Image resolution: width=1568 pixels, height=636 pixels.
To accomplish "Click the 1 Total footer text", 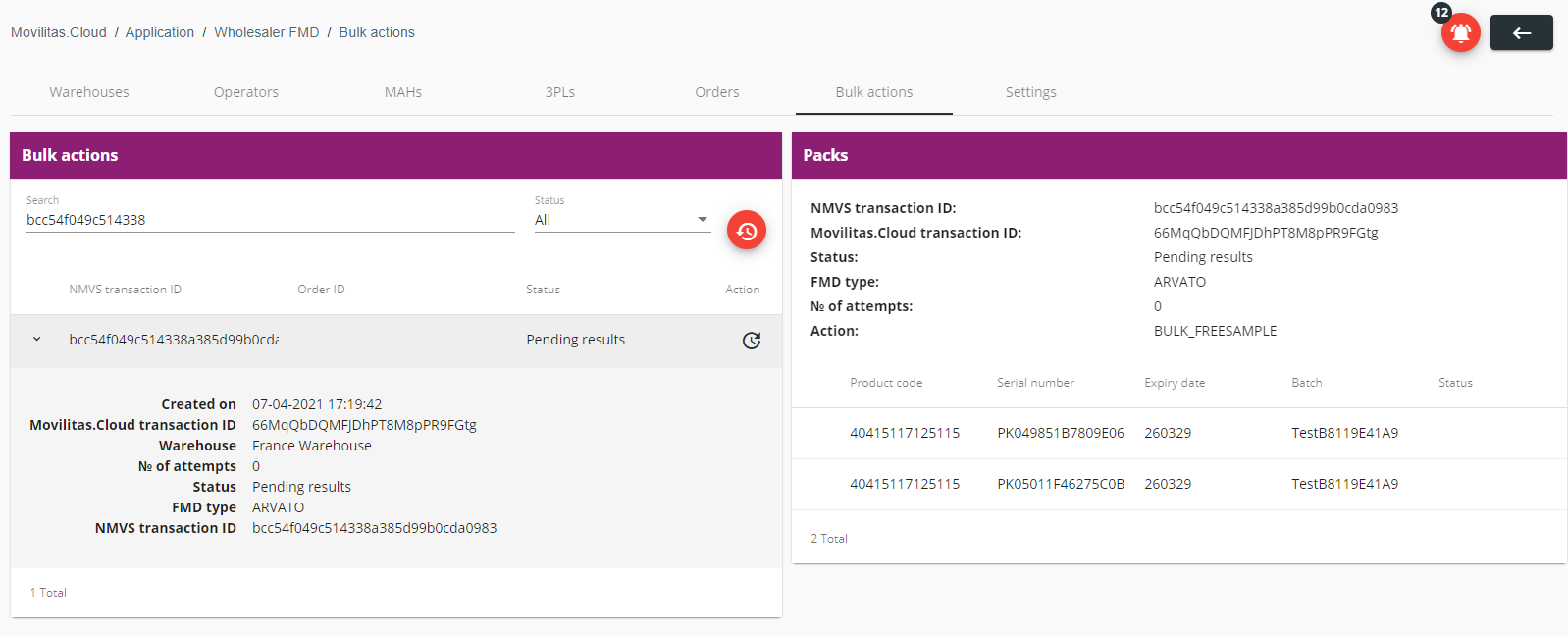I will coord(48,593).
